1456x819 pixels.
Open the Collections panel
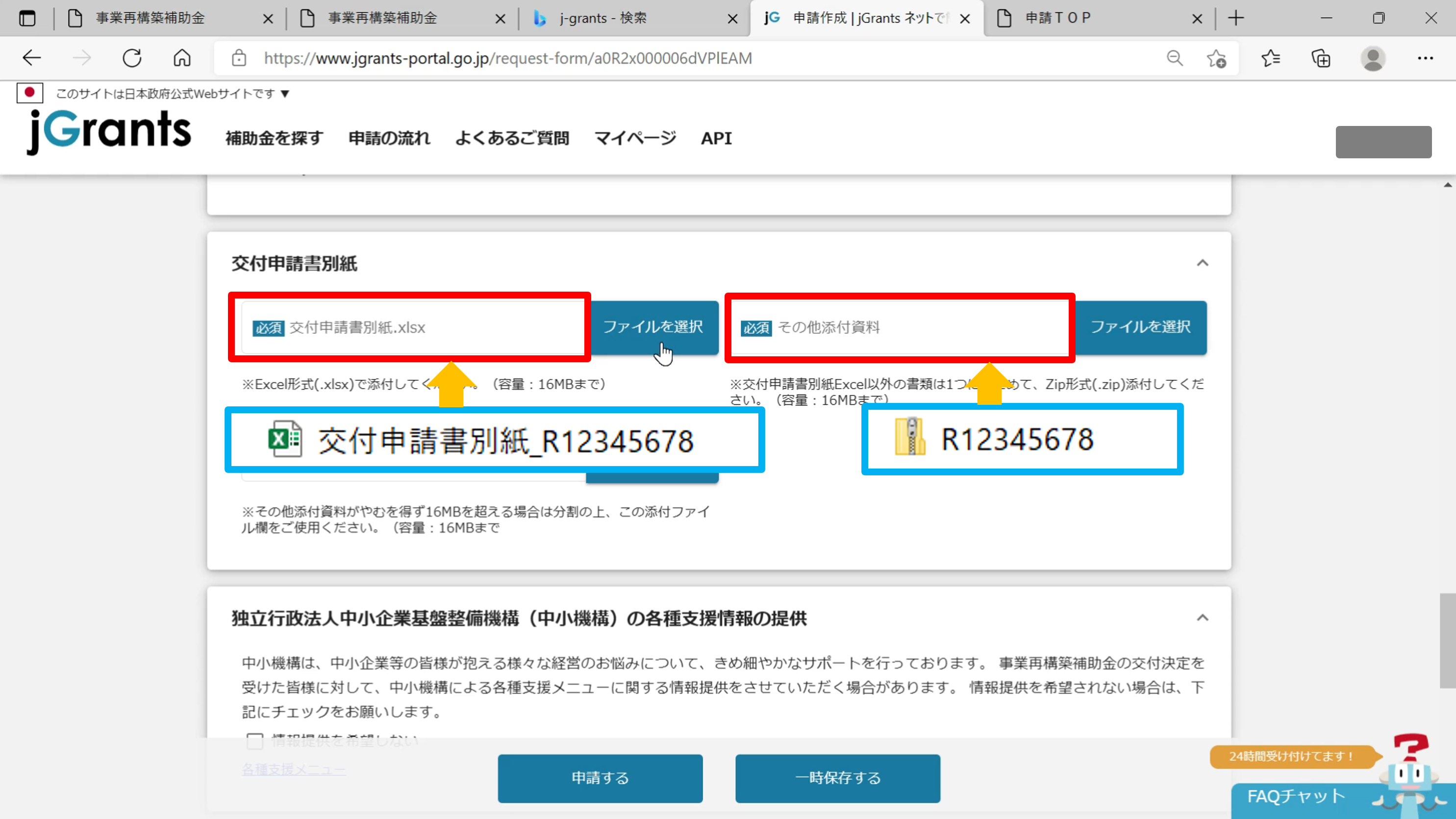click(x=1321, y=58)
